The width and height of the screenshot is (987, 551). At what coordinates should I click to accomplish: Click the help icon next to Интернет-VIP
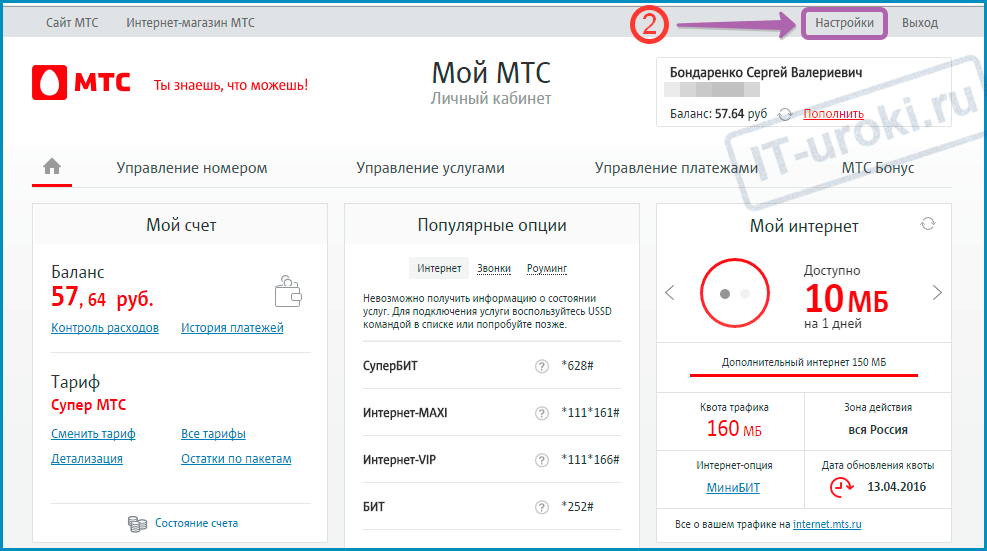[x=542, y=460]
